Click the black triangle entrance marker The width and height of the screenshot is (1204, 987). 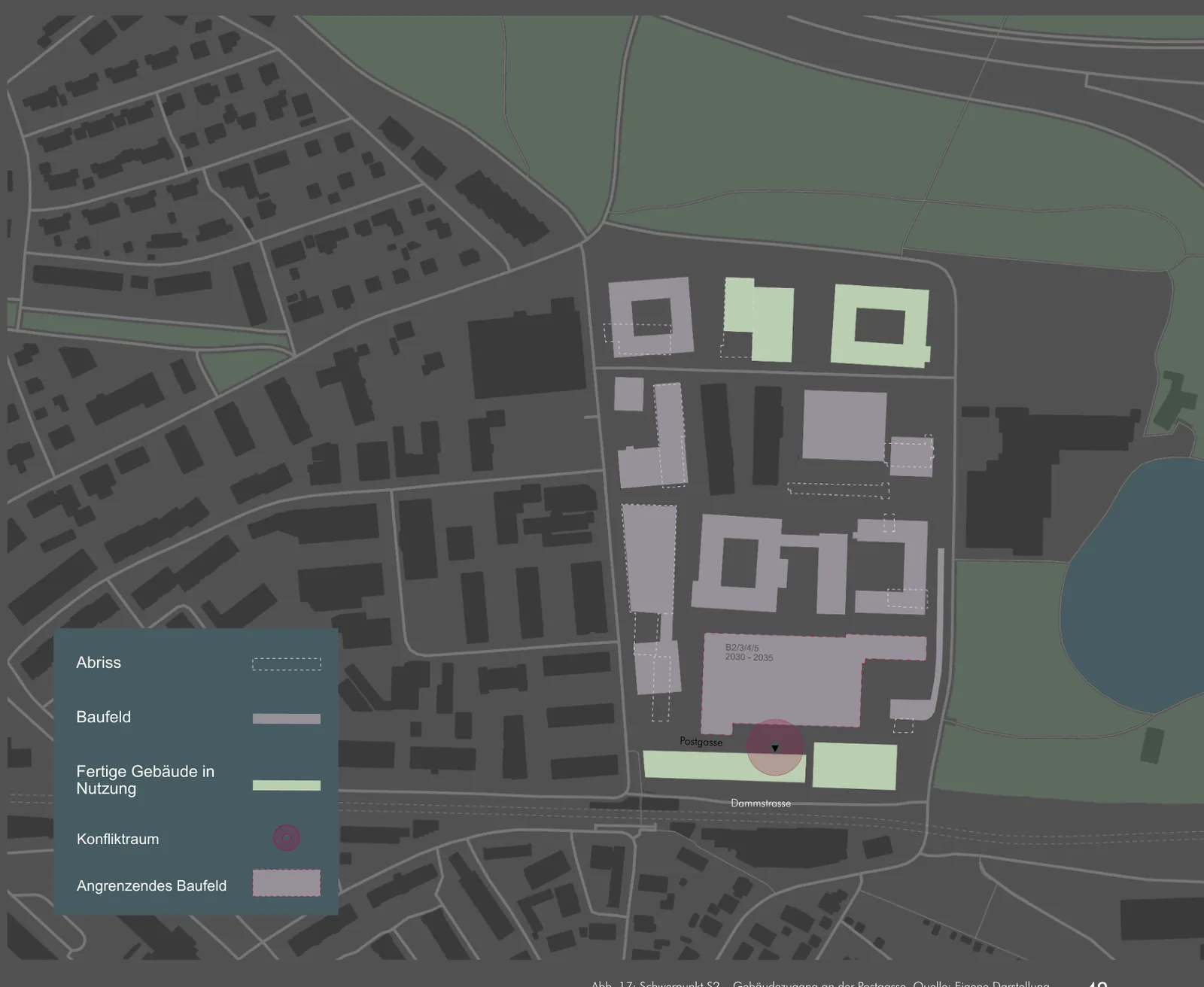pyautogui.click(x=775, y=749)
